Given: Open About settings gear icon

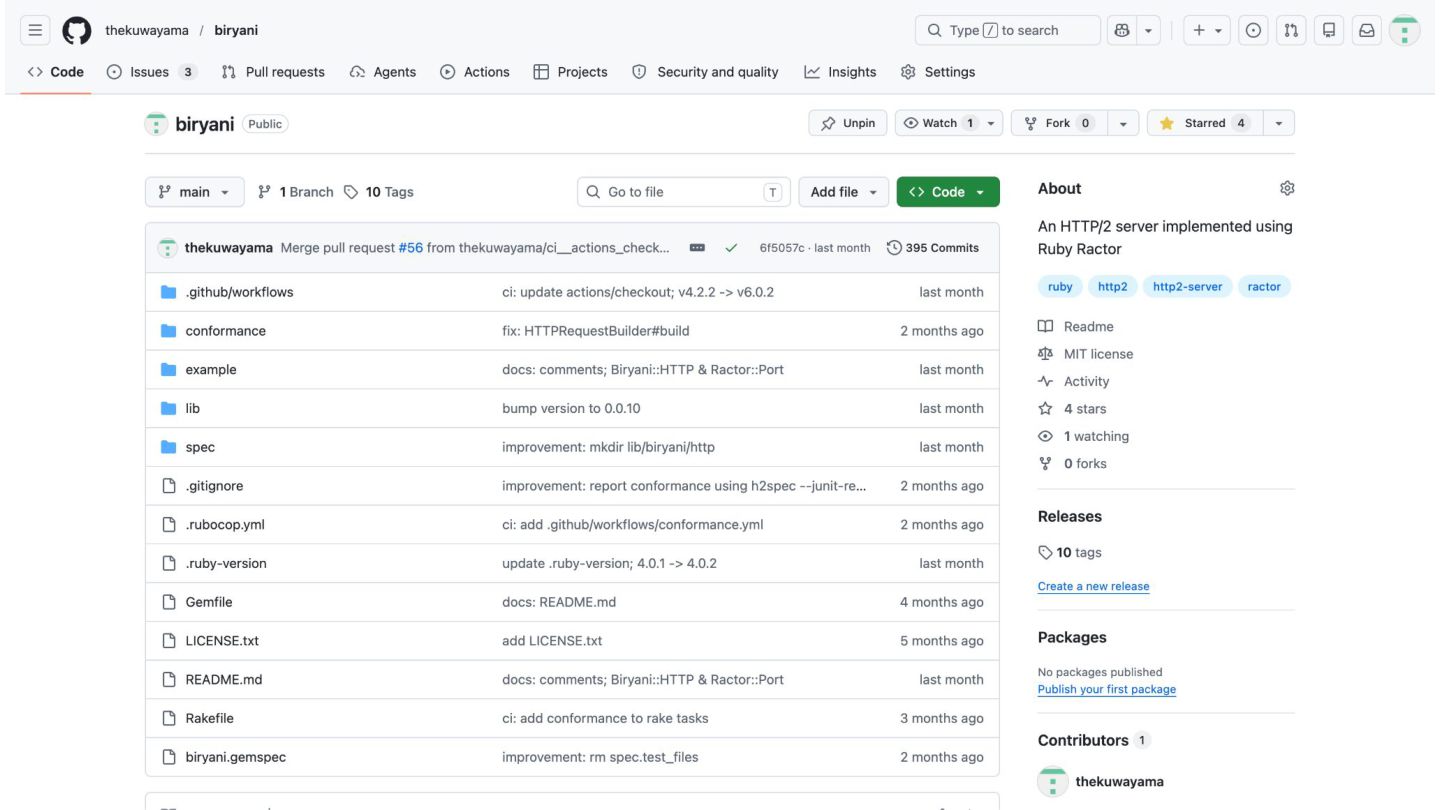Looking at the screenshot, I should click(1287, 188).
